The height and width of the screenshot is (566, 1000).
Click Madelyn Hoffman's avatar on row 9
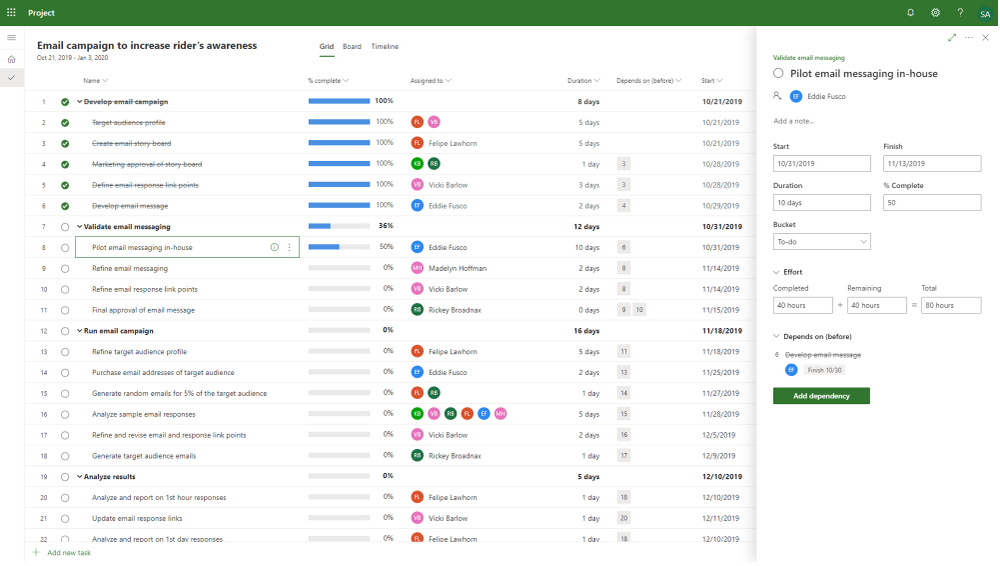[416, 268]
